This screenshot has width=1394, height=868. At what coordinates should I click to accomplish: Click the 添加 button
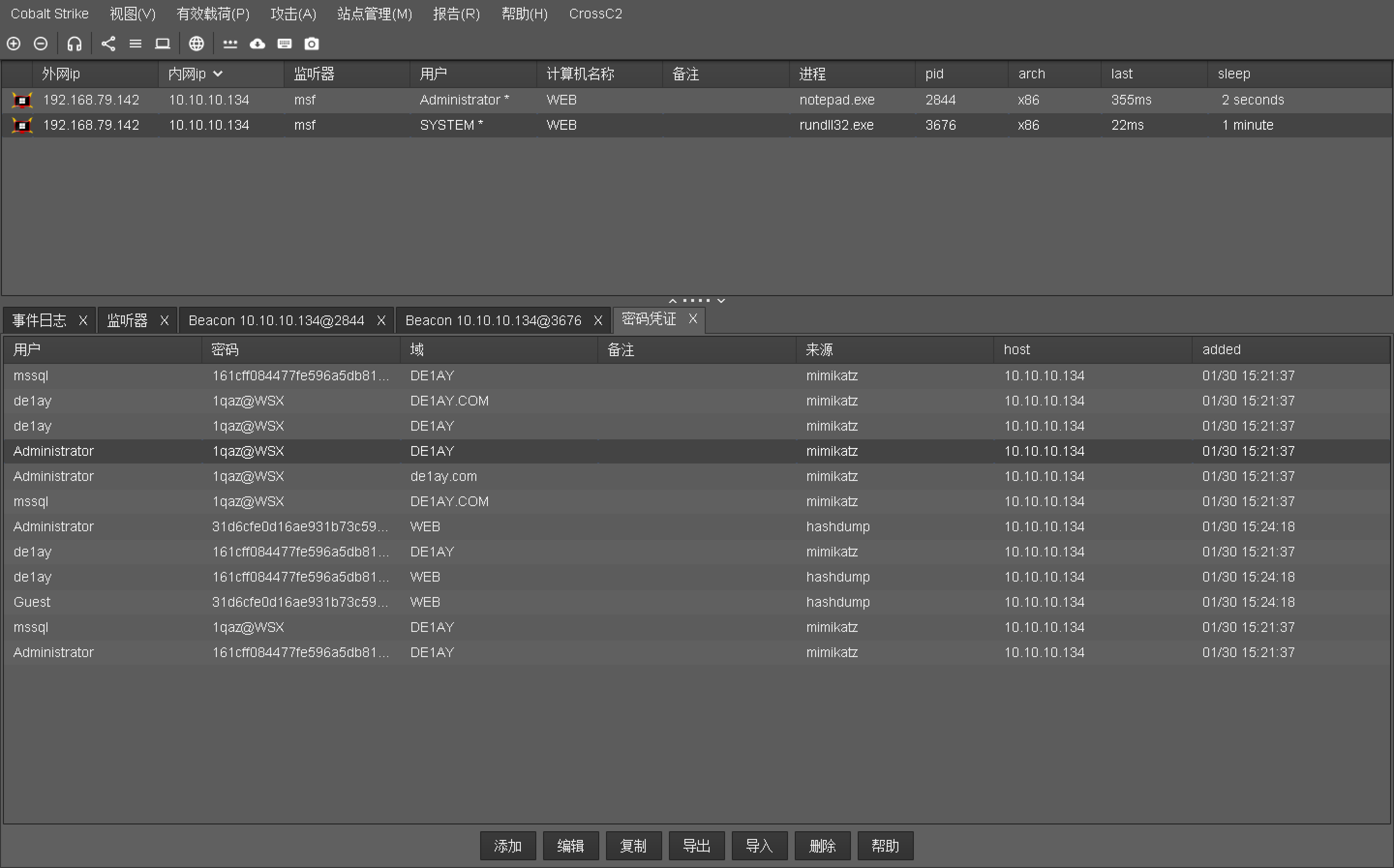[x=508, y=846]
